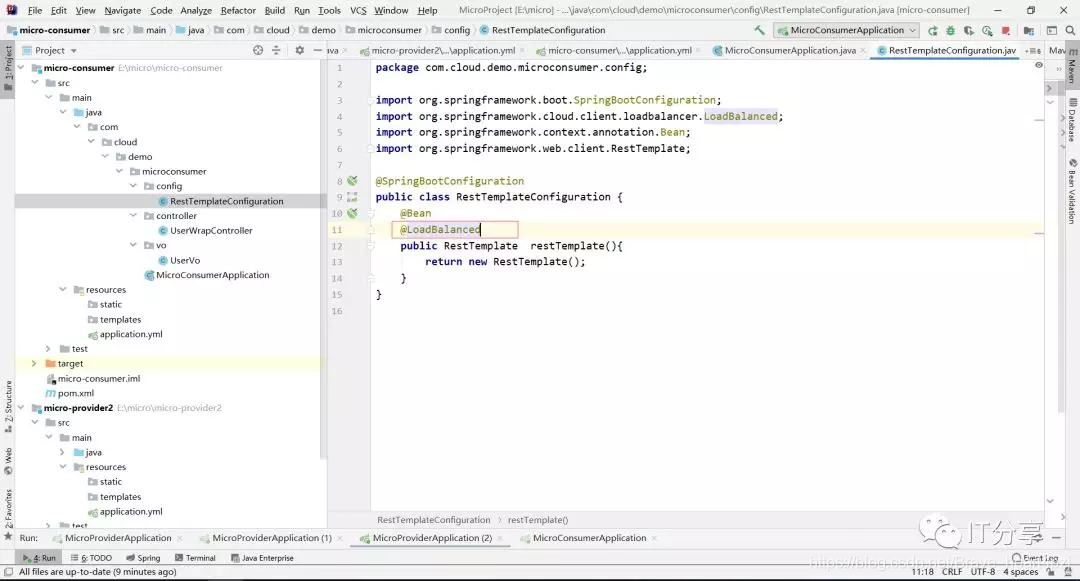Toggle the read-only lock icon in the status bar
The image size is (1080, 581).
pyautogui.click(x=1050, y=572)
